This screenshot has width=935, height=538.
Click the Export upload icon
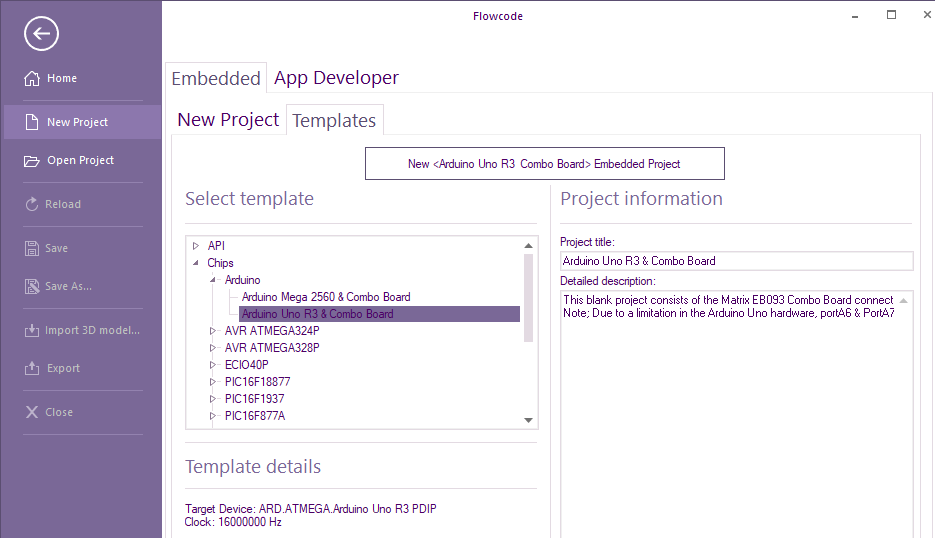click(x=32, y=368)
